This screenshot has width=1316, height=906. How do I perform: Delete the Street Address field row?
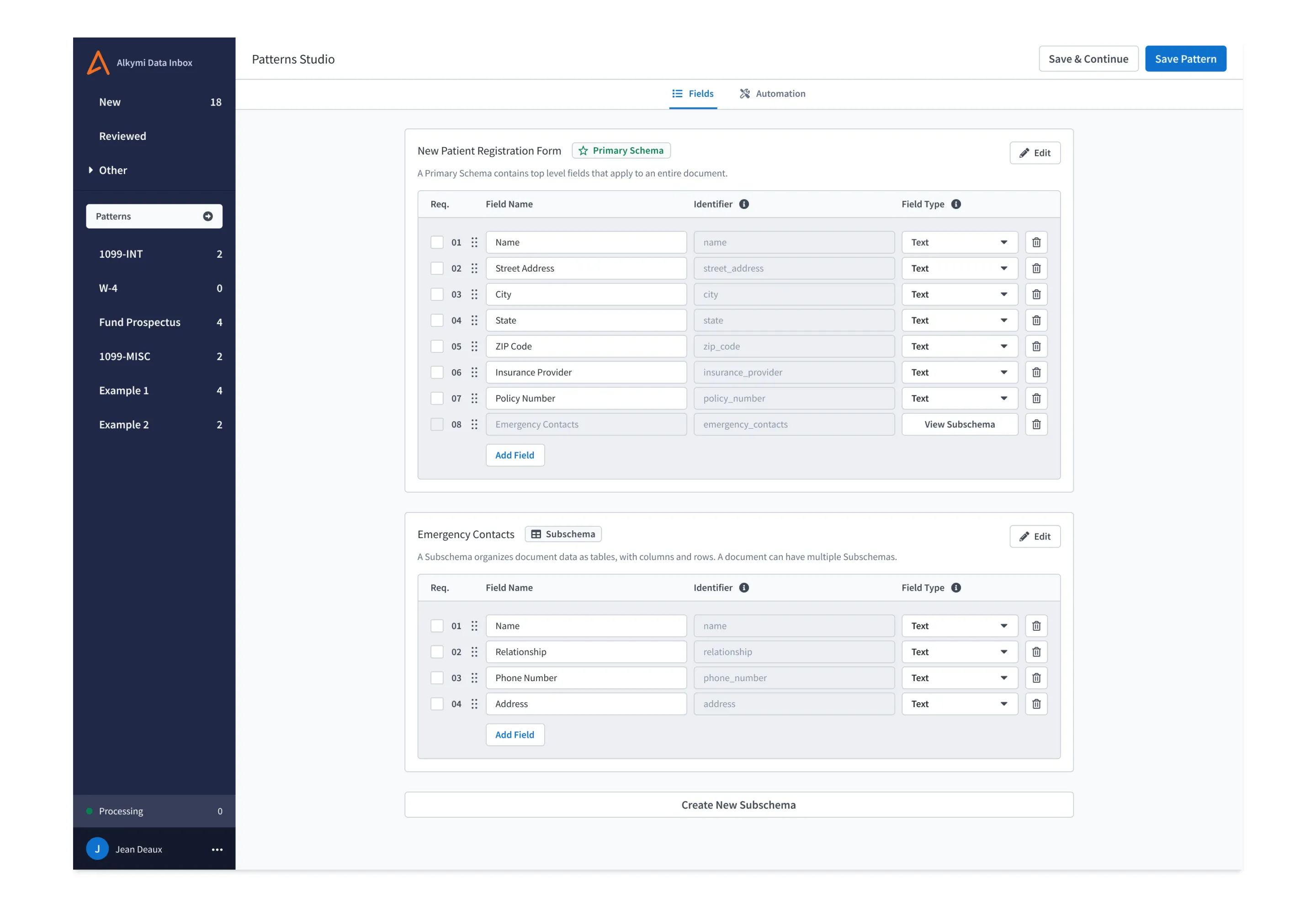(x=1035, y=268)
